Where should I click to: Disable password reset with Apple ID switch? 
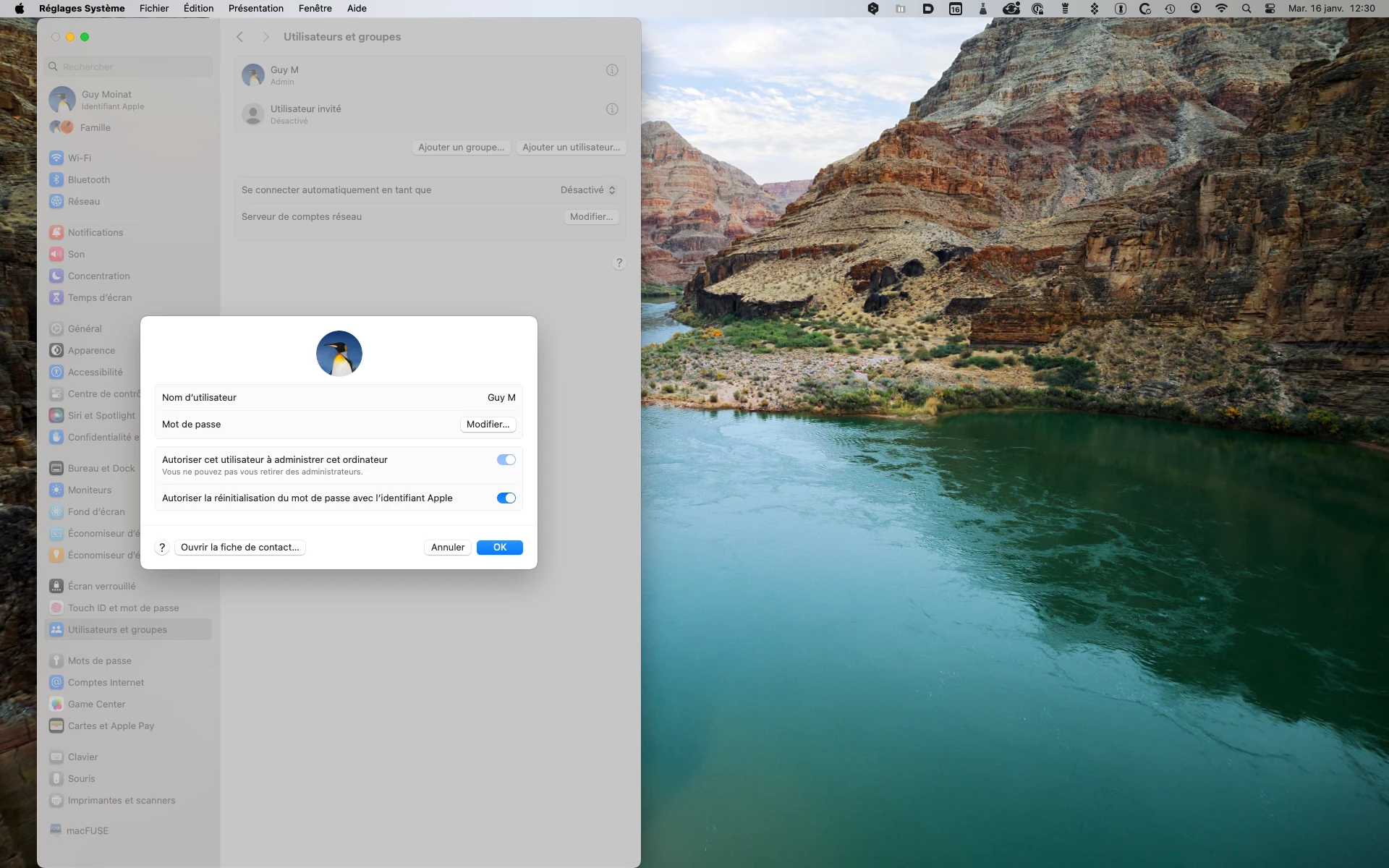pos(506,498)
